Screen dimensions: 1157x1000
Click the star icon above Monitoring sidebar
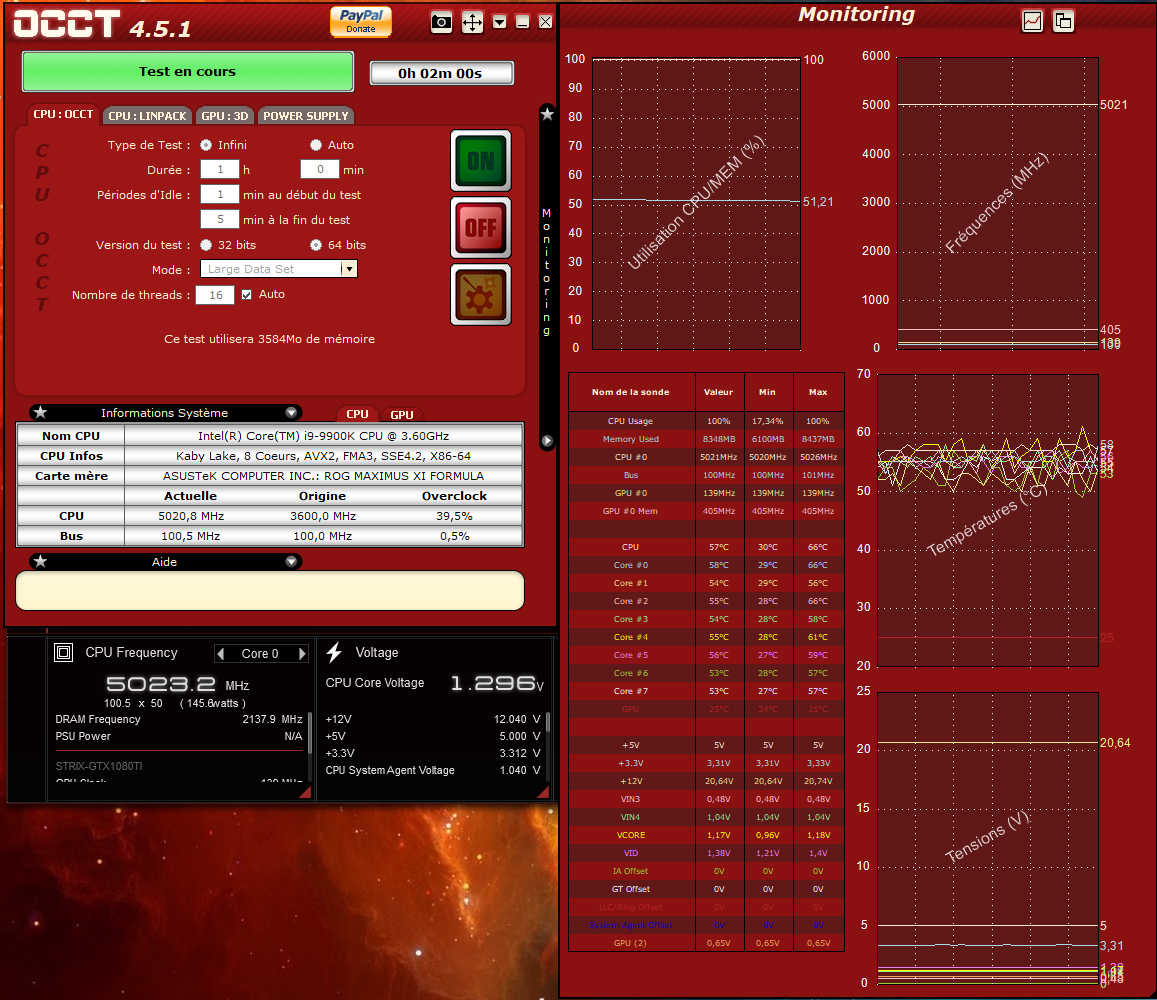pos(547,114)
